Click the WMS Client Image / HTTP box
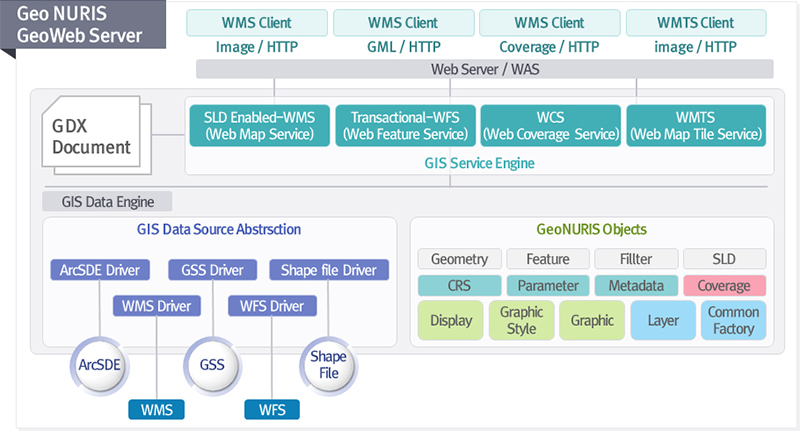800x432 pixels. coord(257,23)
